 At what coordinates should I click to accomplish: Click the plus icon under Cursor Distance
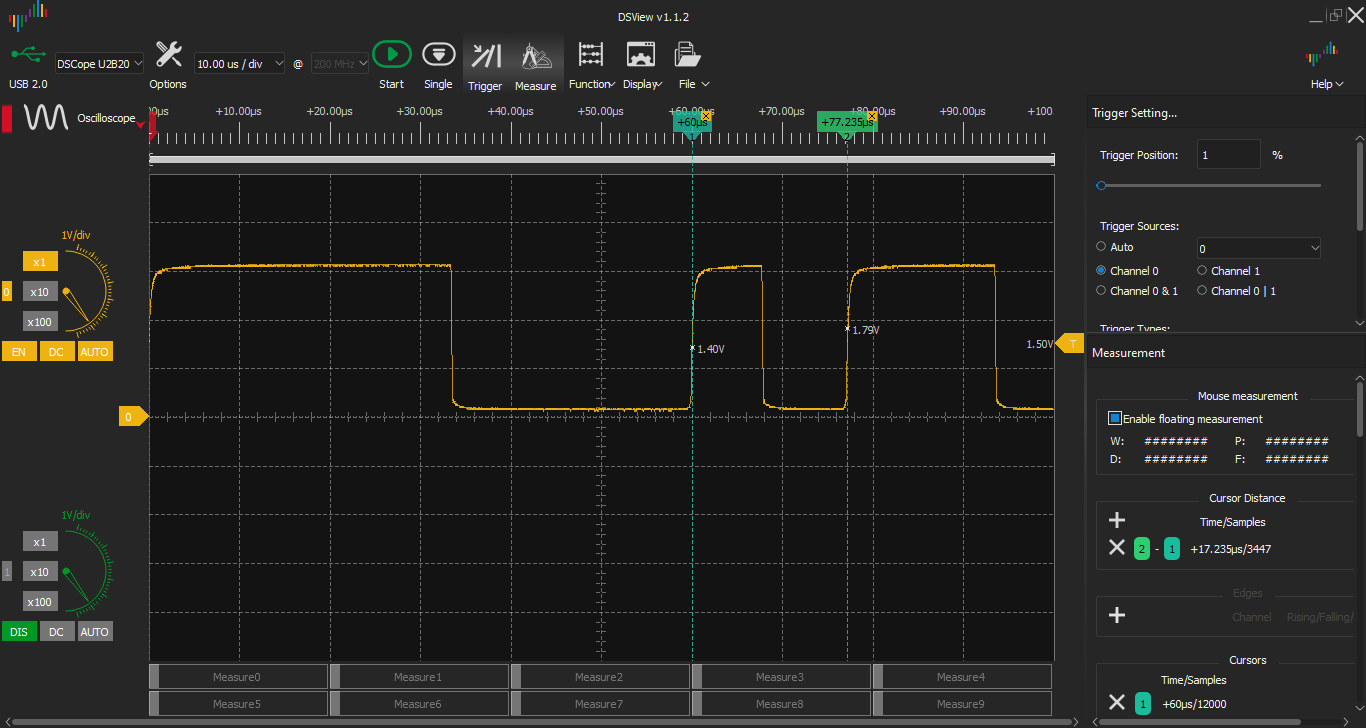(1117, 520)
